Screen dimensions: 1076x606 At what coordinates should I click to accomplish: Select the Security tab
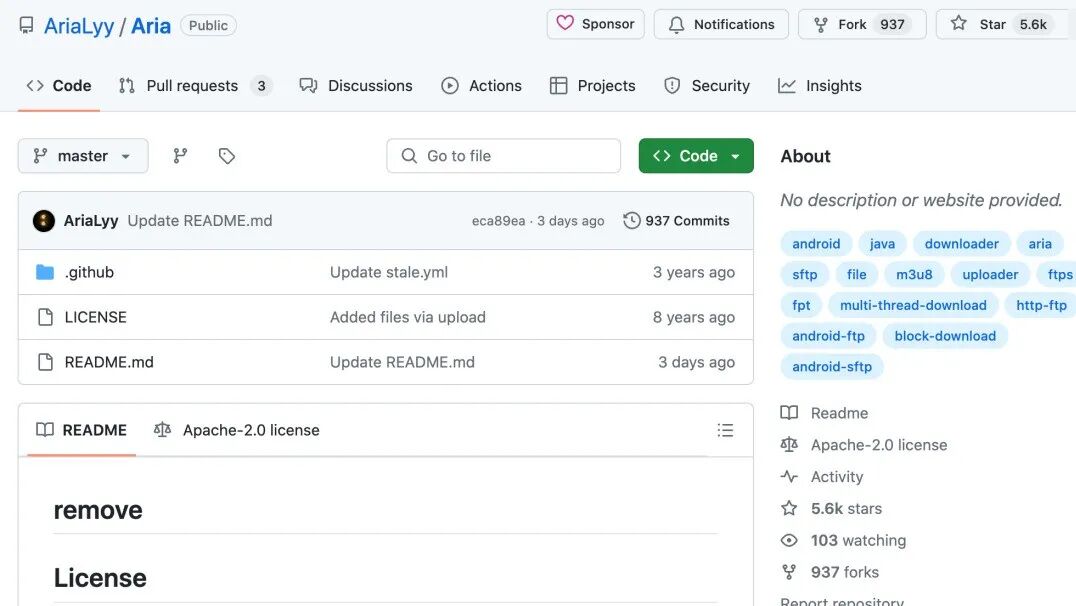click(x=707, y=86)
